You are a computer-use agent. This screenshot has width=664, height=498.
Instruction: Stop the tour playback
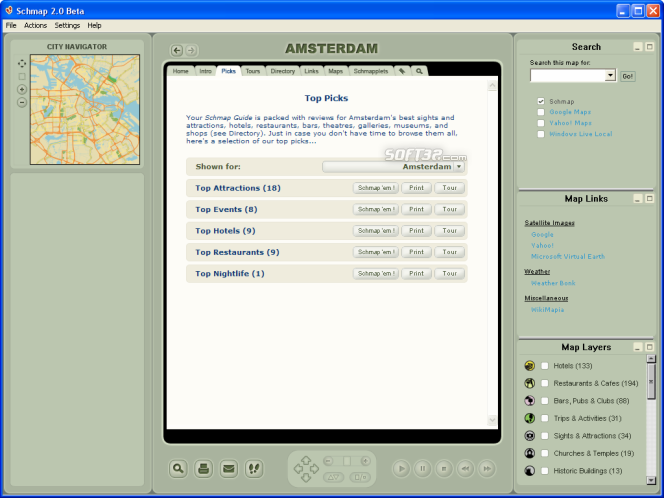(444, 469)
